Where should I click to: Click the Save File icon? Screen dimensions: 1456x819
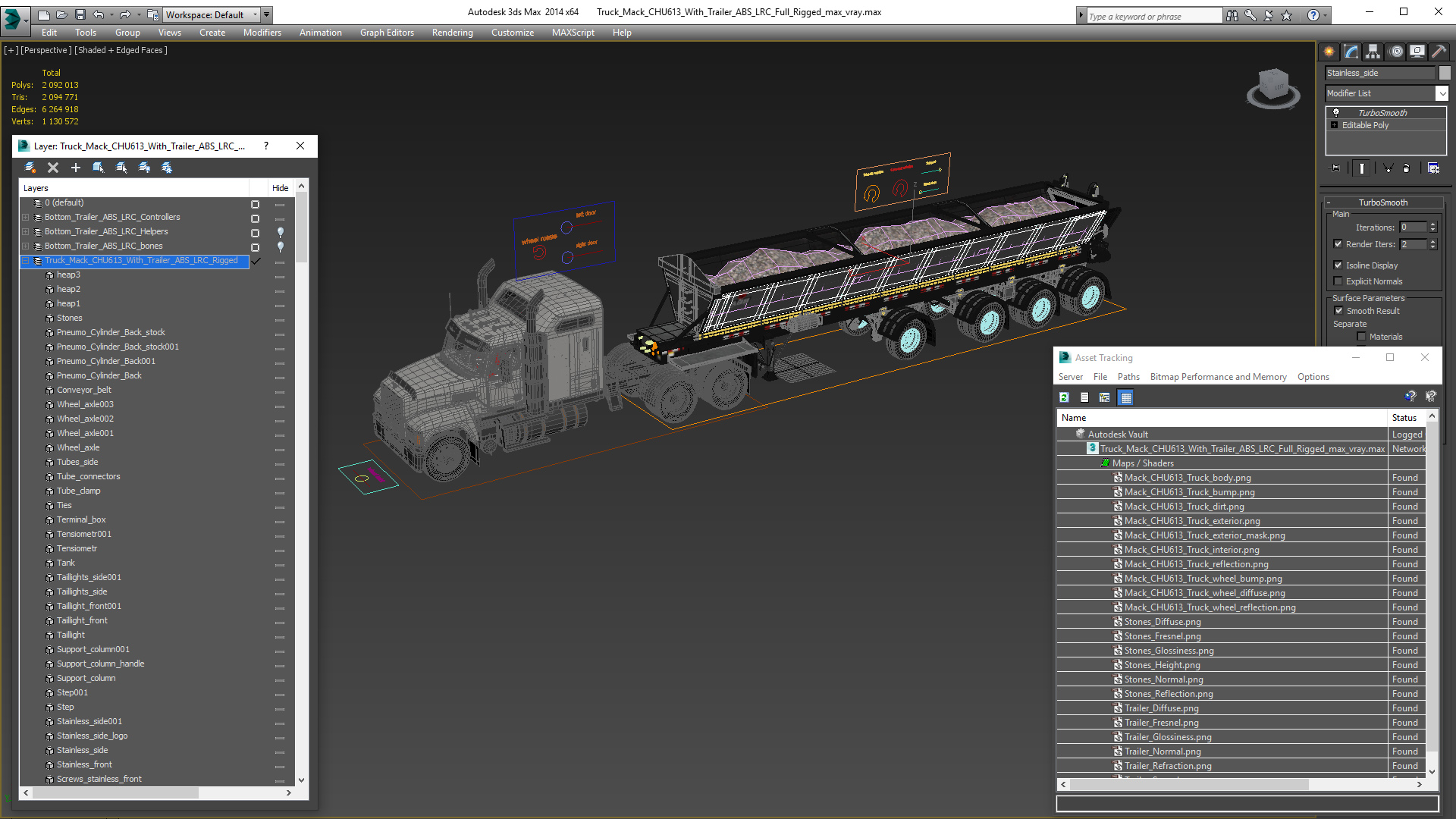[x=80, y=14]
